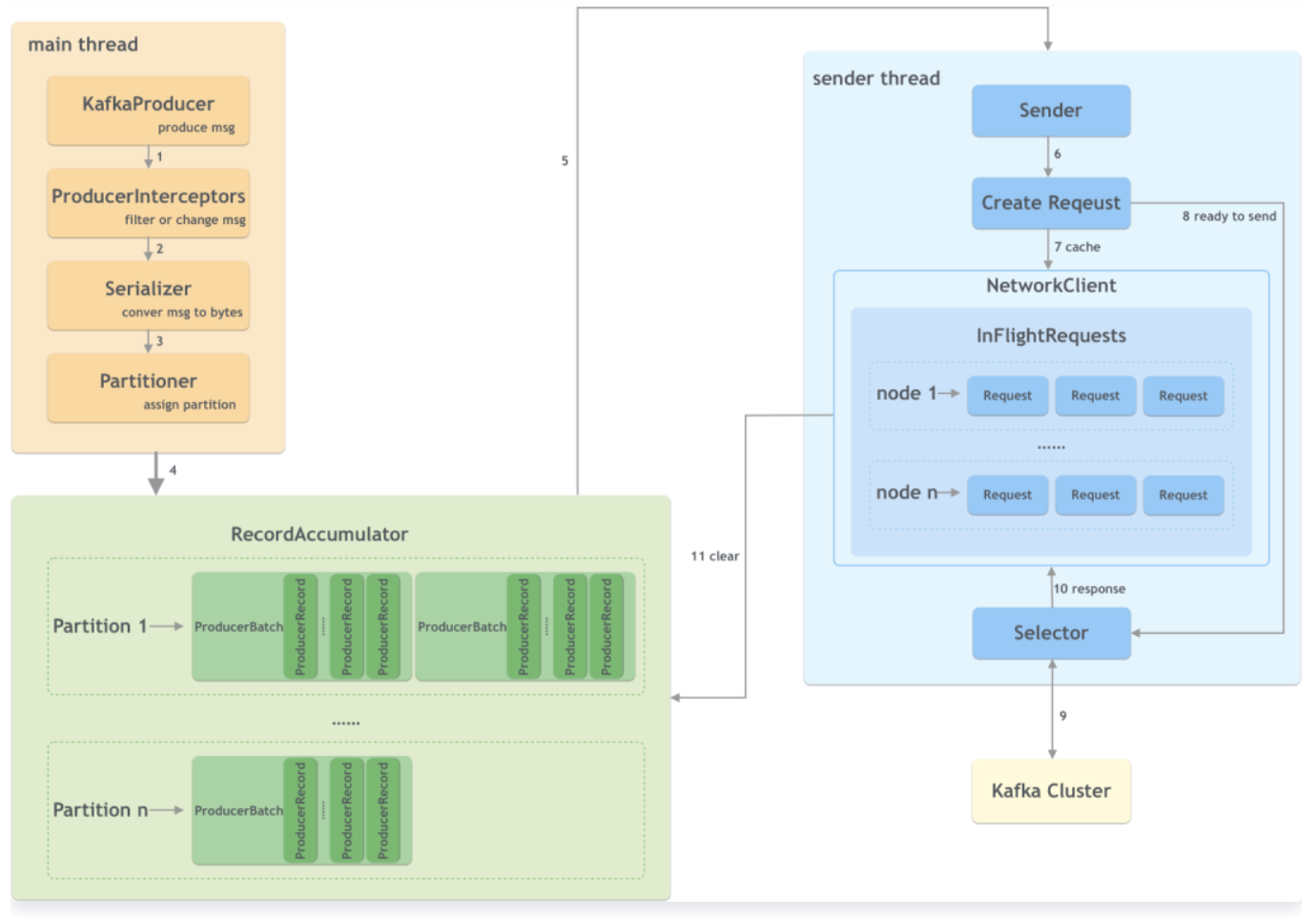Select the ProducerInterceptors box
Image resolution: width=1316 pixels, height=917 pixels.
pos(149,204)
